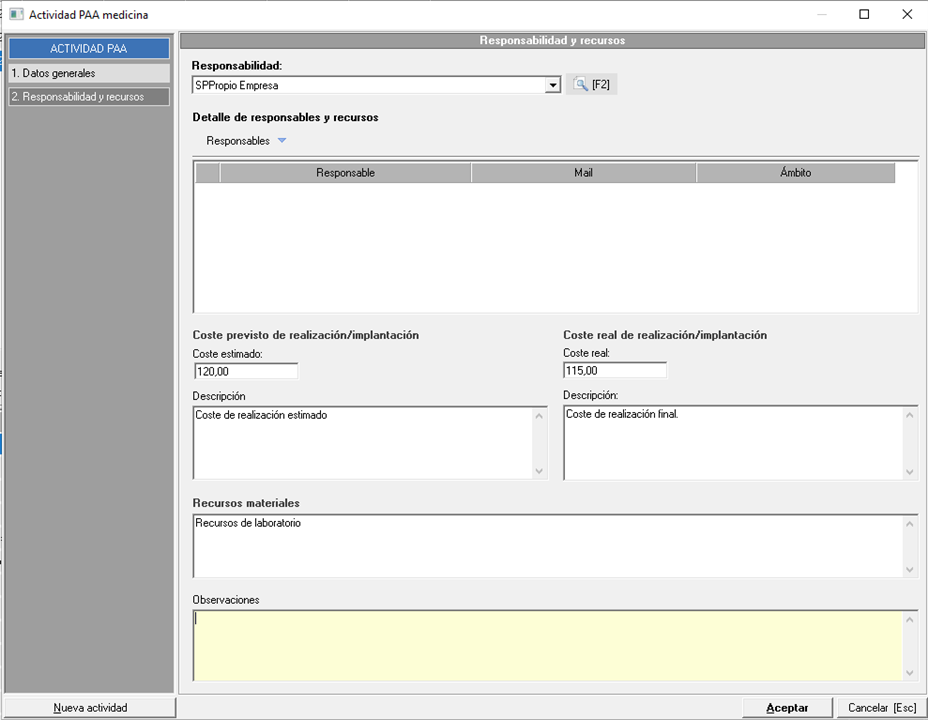Click the Coste estimado input field

[245, 371]
